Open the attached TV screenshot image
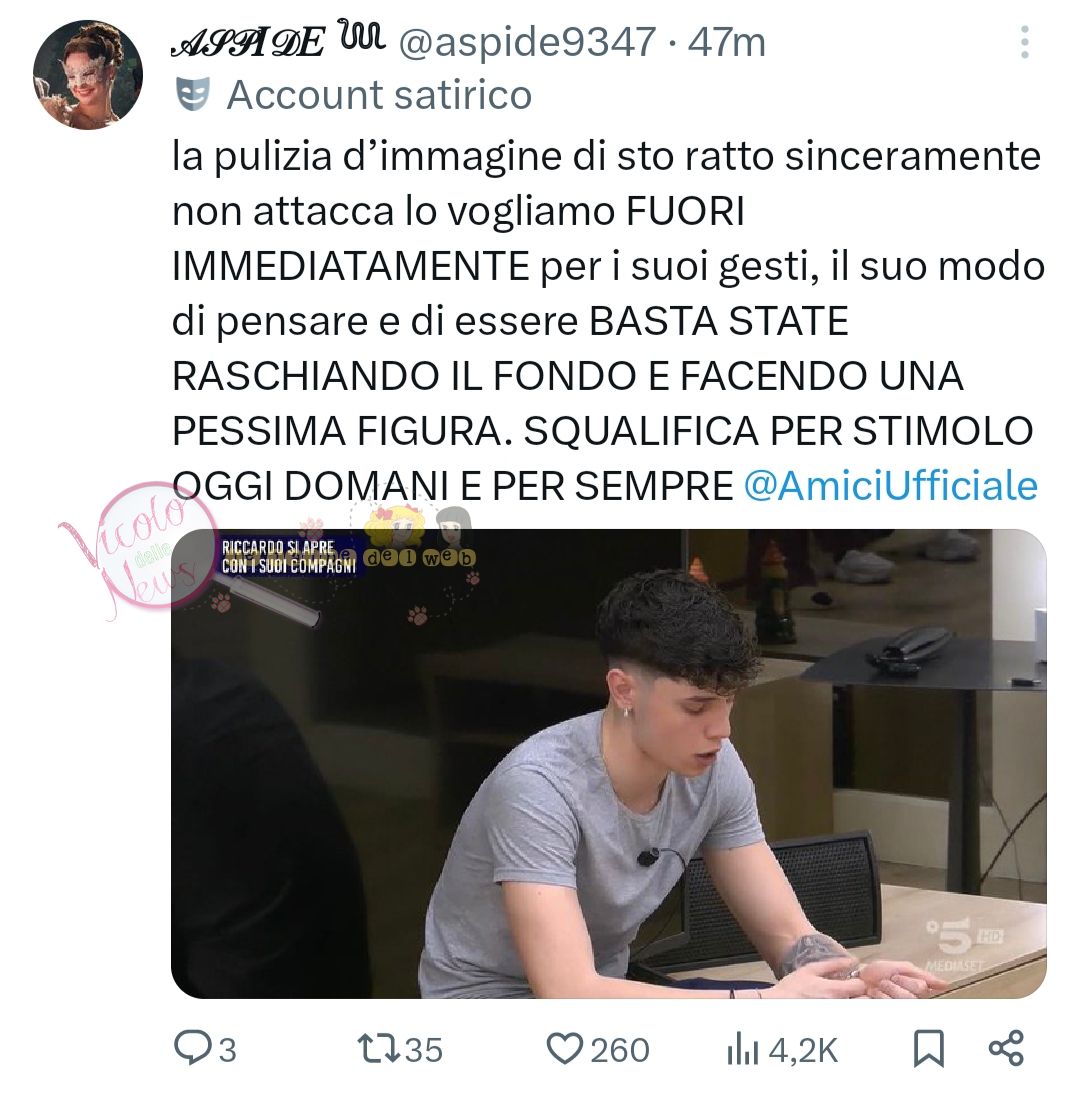The image size is (1080, 1097). [609, 763]
